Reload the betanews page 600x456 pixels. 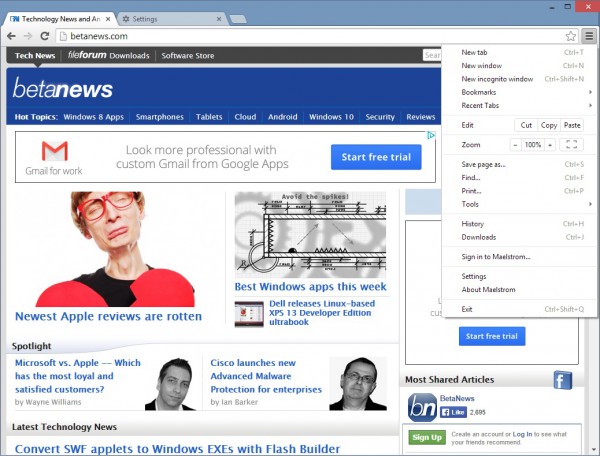click(45, 36)
